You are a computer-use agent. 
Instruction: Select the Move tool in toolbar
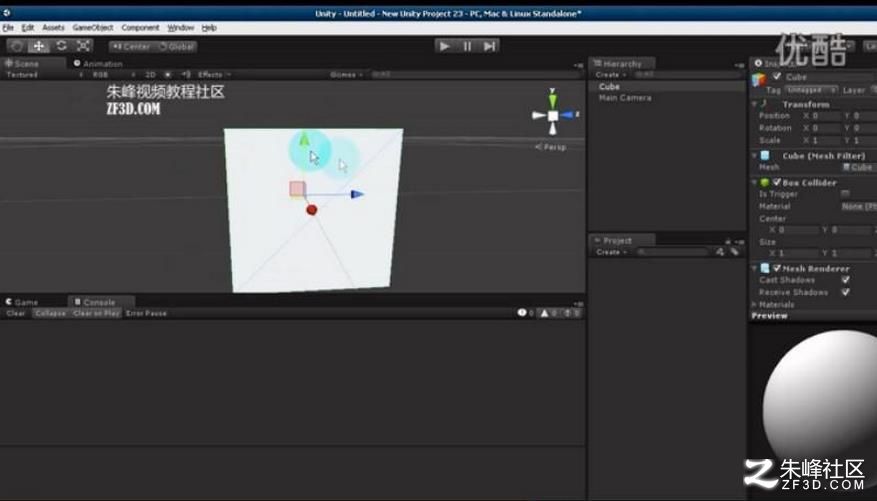[x=39, y=46]
